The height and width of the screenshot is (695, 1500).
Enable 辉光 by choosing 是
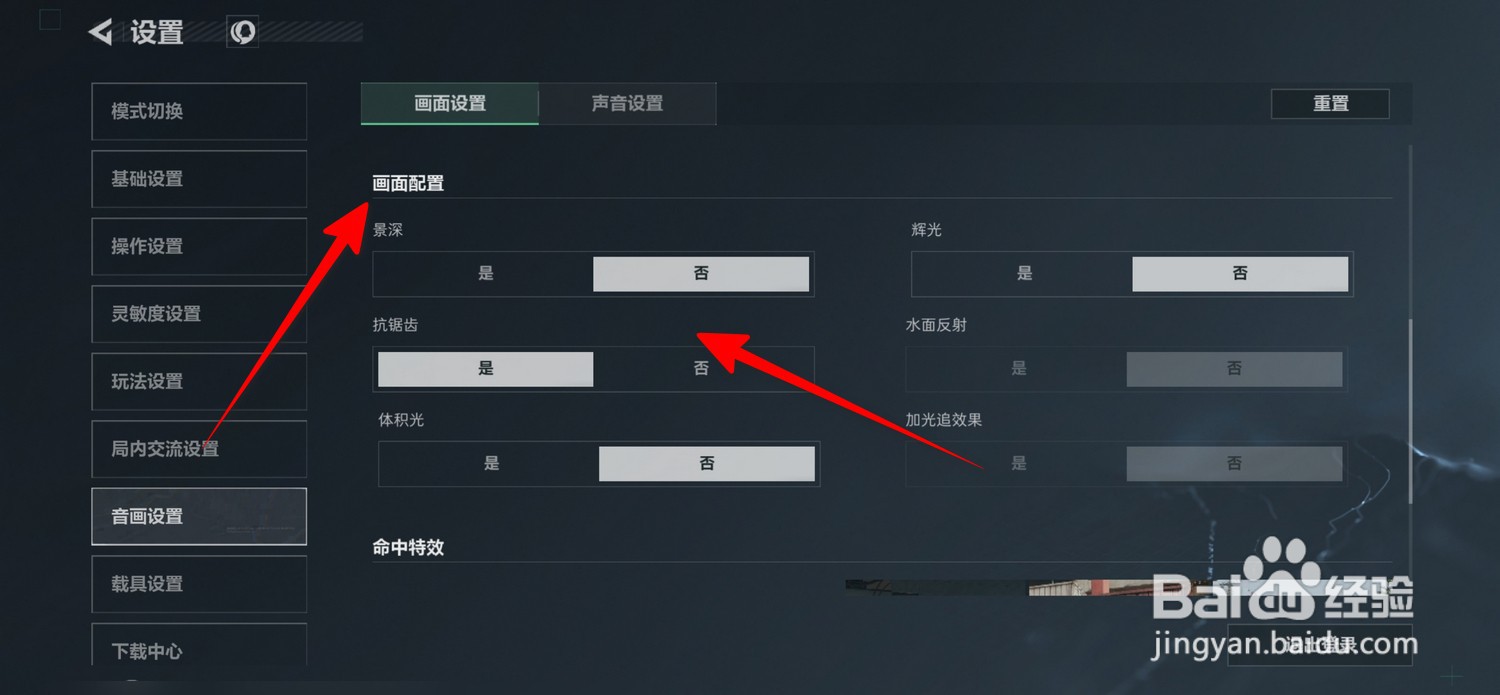point(1024,273)
